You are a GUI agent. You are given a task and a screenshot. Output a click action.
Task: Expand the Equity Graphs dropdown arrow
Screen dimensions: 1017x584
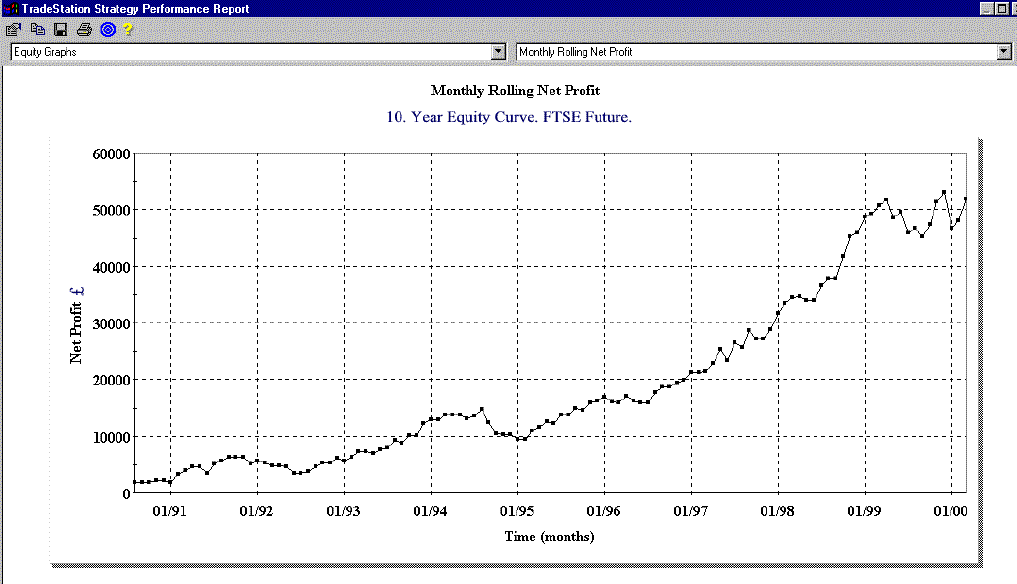click(x=499, y=51)
